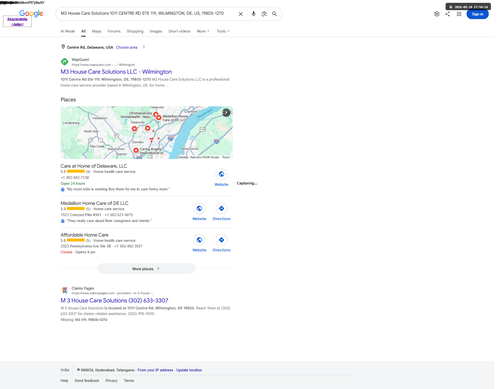
Task: Get directions icon for Medallion Home Care
Action: point(221,209)
